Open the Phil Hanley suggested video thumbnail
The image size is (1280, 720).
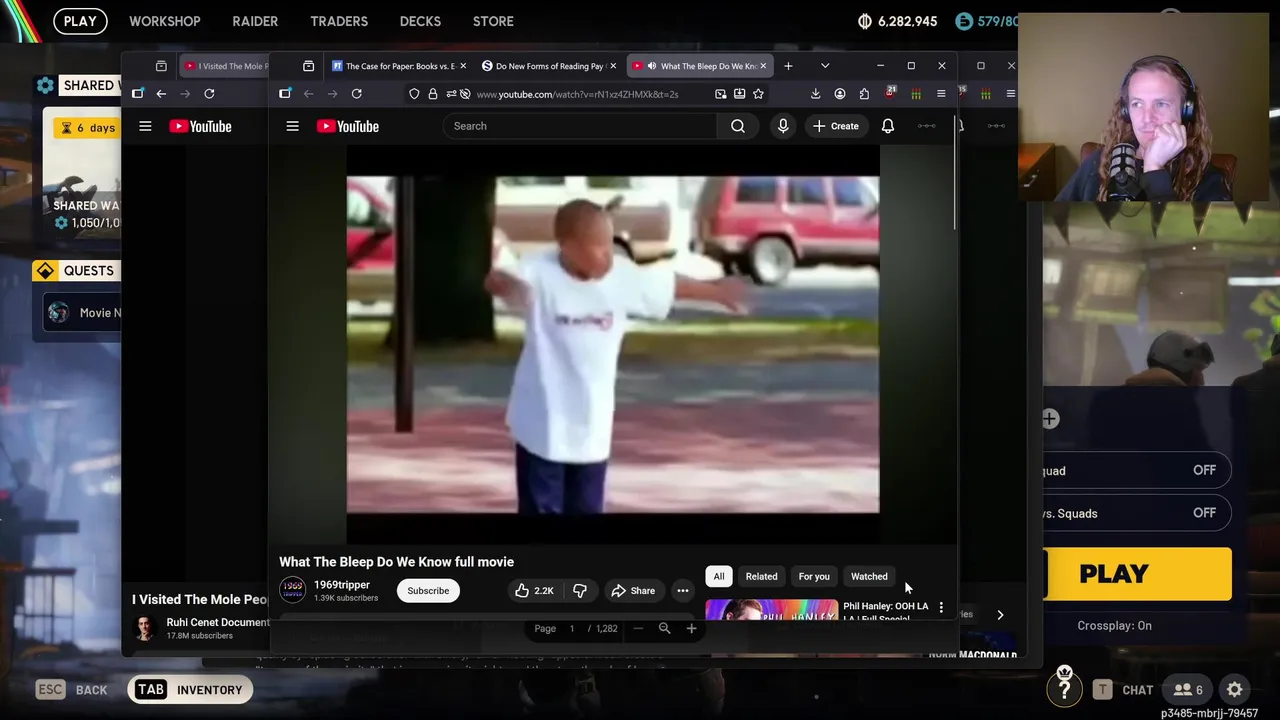tap(771, 610)
